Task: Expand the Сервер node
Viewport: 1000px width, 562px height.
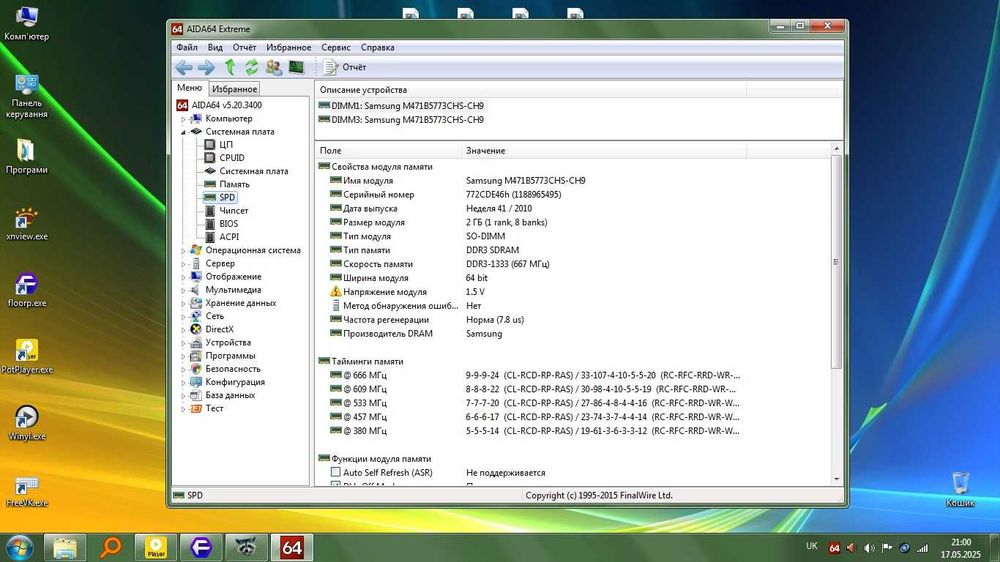Action: coord(183,263)
